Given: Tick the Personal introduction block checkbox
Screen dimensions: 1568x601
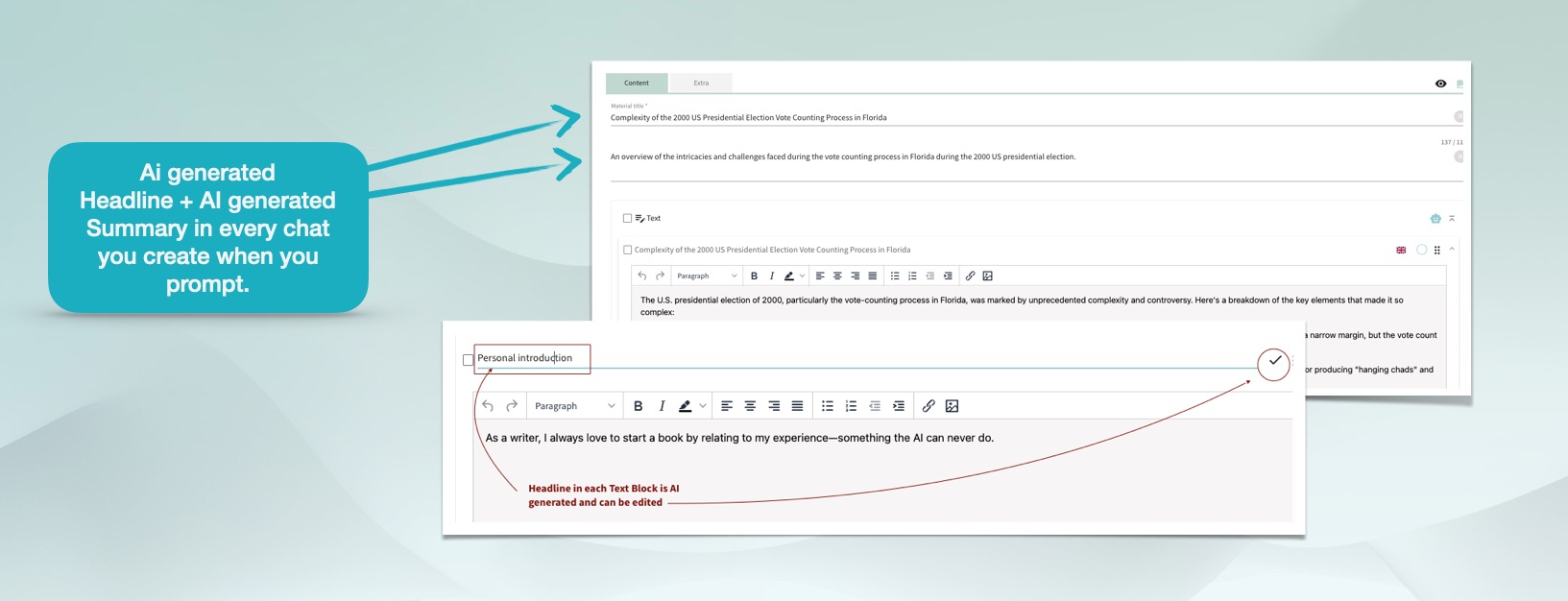Looking at the screenshot, I should tap(469, 360).
